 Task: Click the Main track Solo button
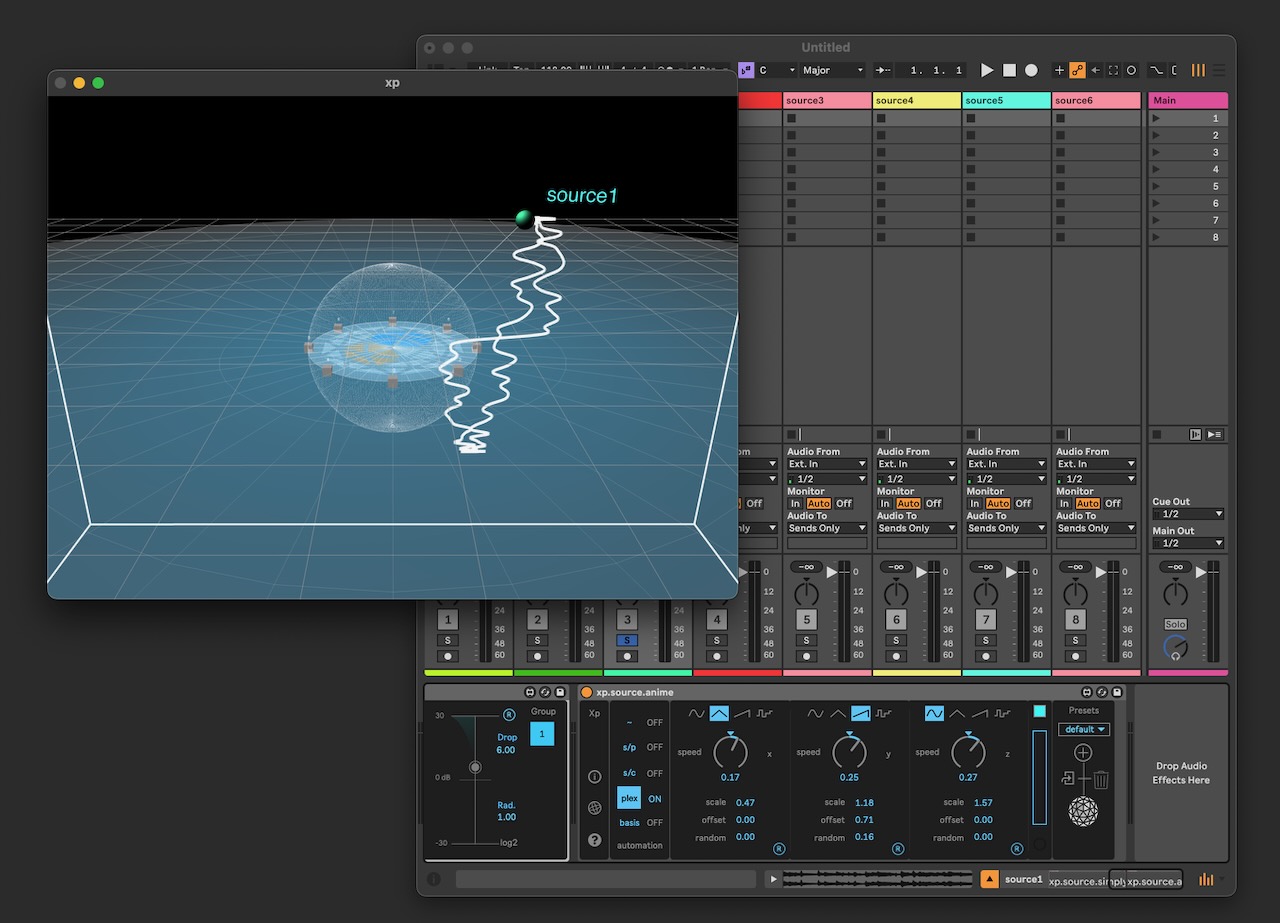tap(1175, 624)
